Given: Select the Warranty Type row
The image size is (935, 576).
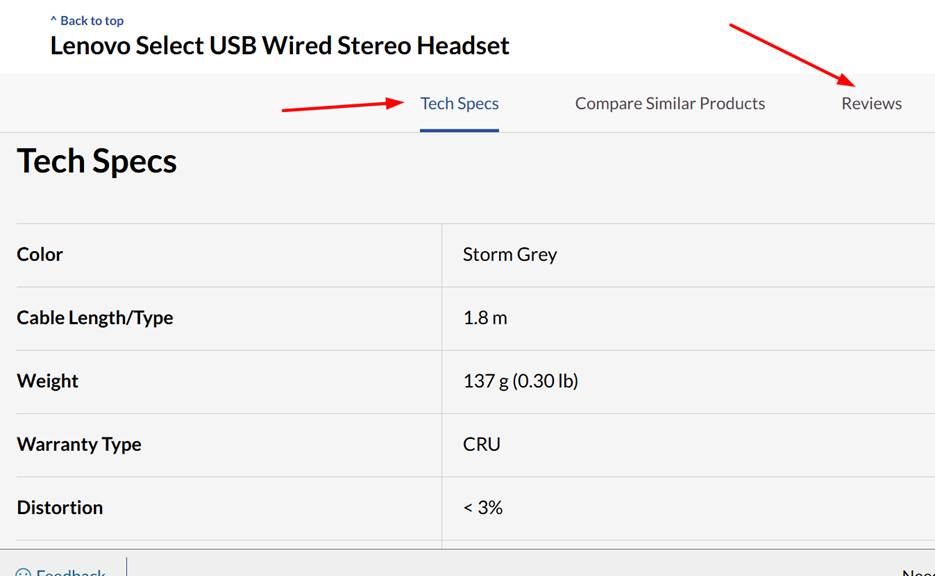Looking at the screenshot, I should [79, 444].
